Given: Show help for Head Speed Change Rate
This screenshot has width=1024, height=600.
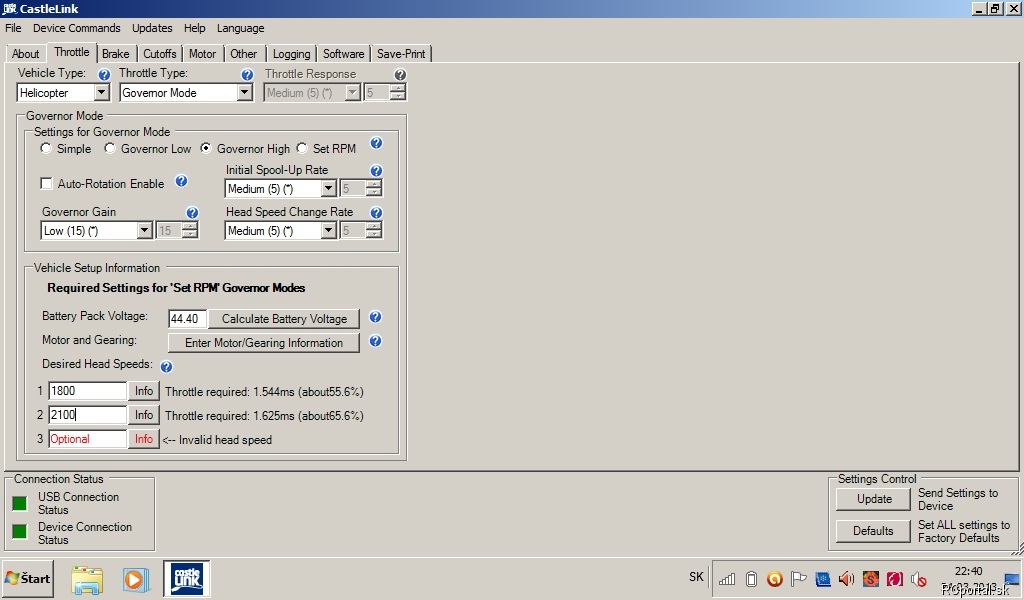Looking at the screenshot, I should tap(376, 212).
